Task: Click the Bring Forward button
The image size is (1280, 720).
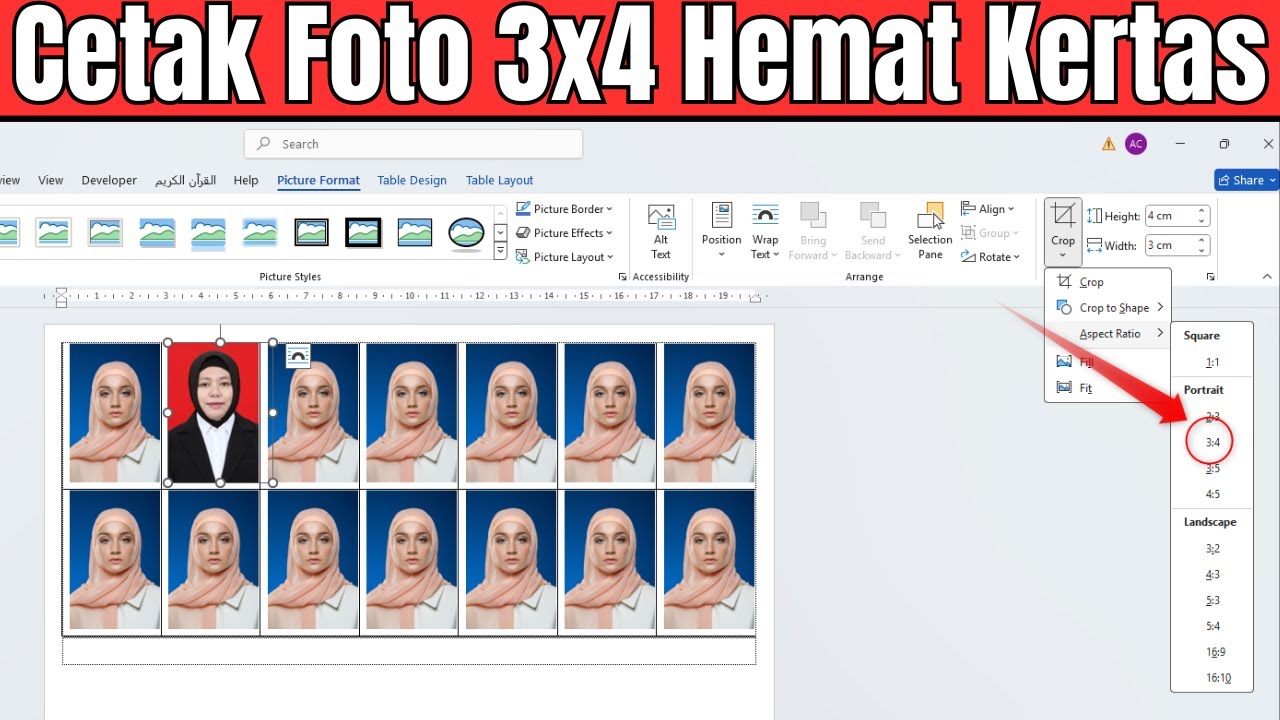Action: pyautogui.click(x=813, y=232)
